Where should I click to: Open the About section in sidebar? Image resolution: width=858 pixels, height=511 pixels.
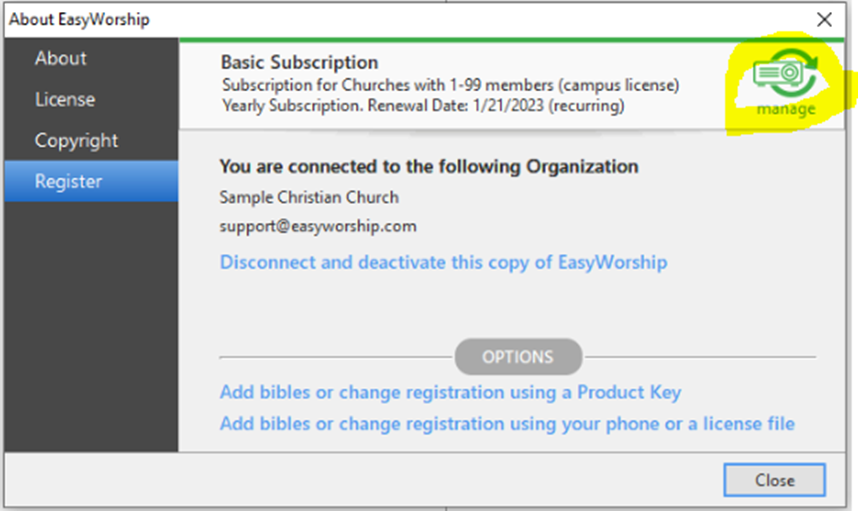click(61, 58)
